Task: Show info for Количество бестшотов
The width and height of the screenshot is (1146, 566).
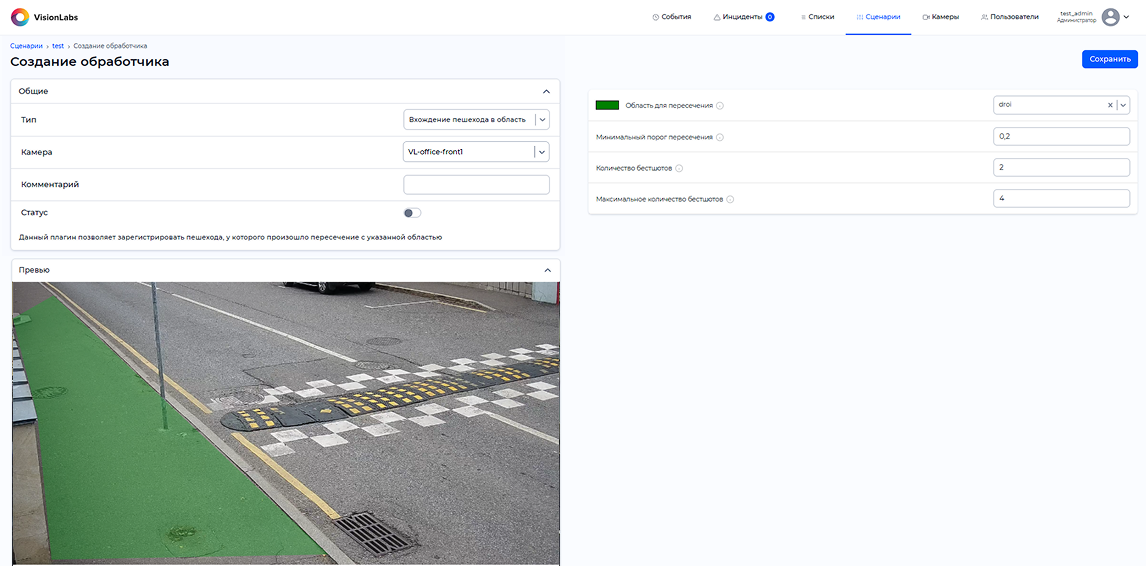Action: click(679, 168)
